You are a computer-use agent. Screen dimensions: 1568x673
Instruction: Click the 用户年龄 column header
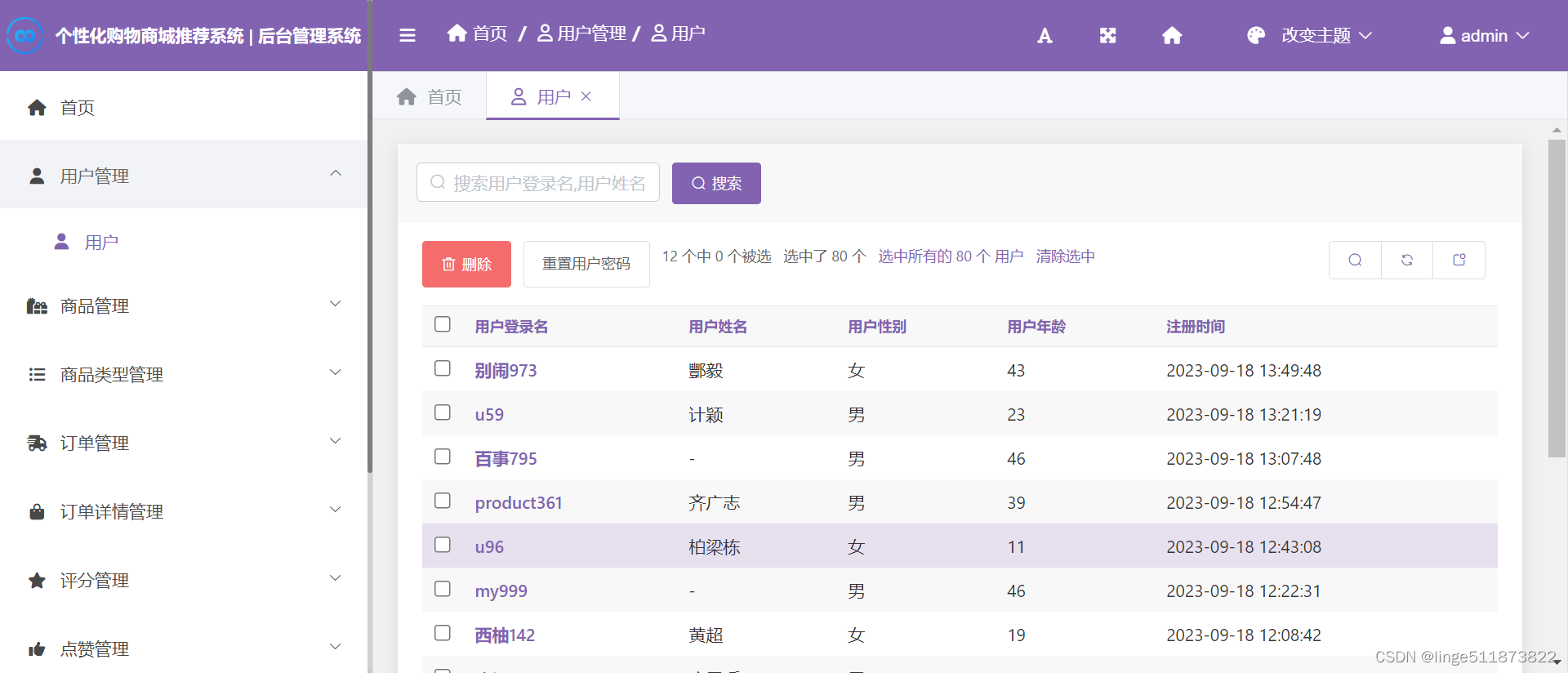pyautogui.click(x=1036, y=327)
